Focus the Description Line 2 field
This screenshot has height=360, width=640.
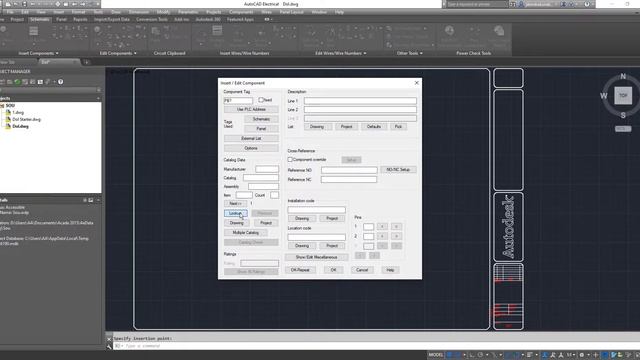click(360, 109)
